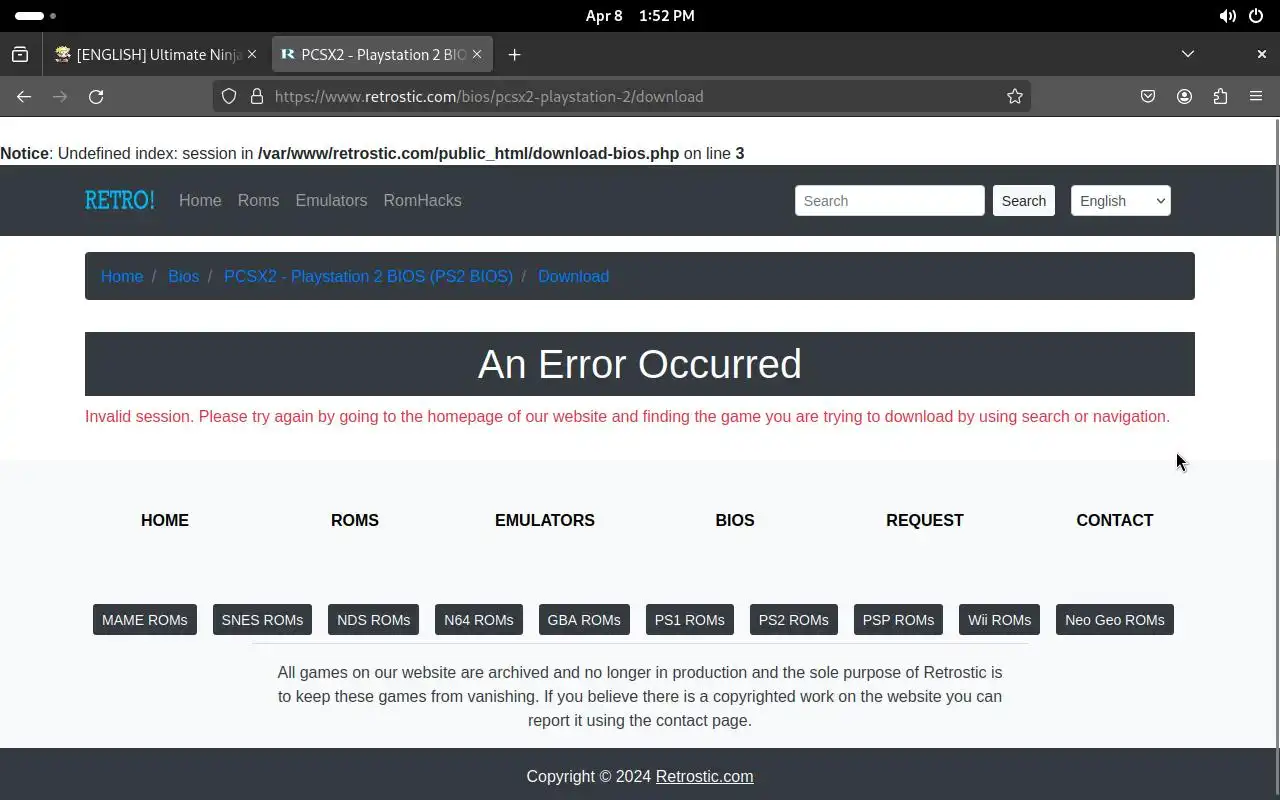Click the system volume icon

[x=1227, y=16]
